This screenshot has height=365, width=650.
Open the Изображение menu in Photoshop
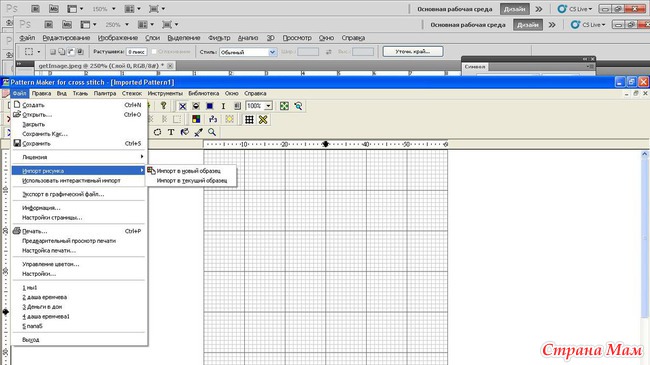click(118, 38)
